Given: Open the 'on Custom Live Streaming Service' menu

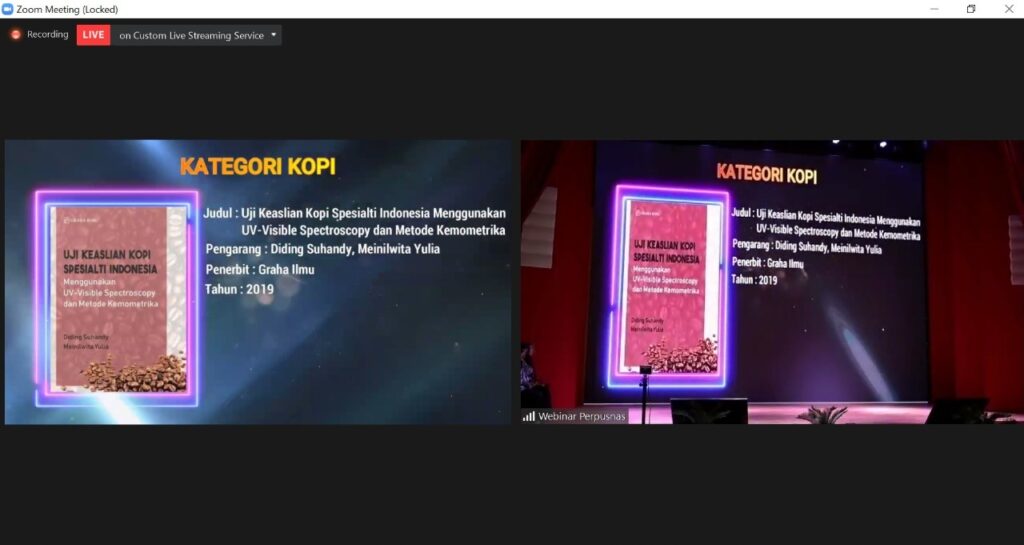Looking at the screenshot, I should (191, 35).
